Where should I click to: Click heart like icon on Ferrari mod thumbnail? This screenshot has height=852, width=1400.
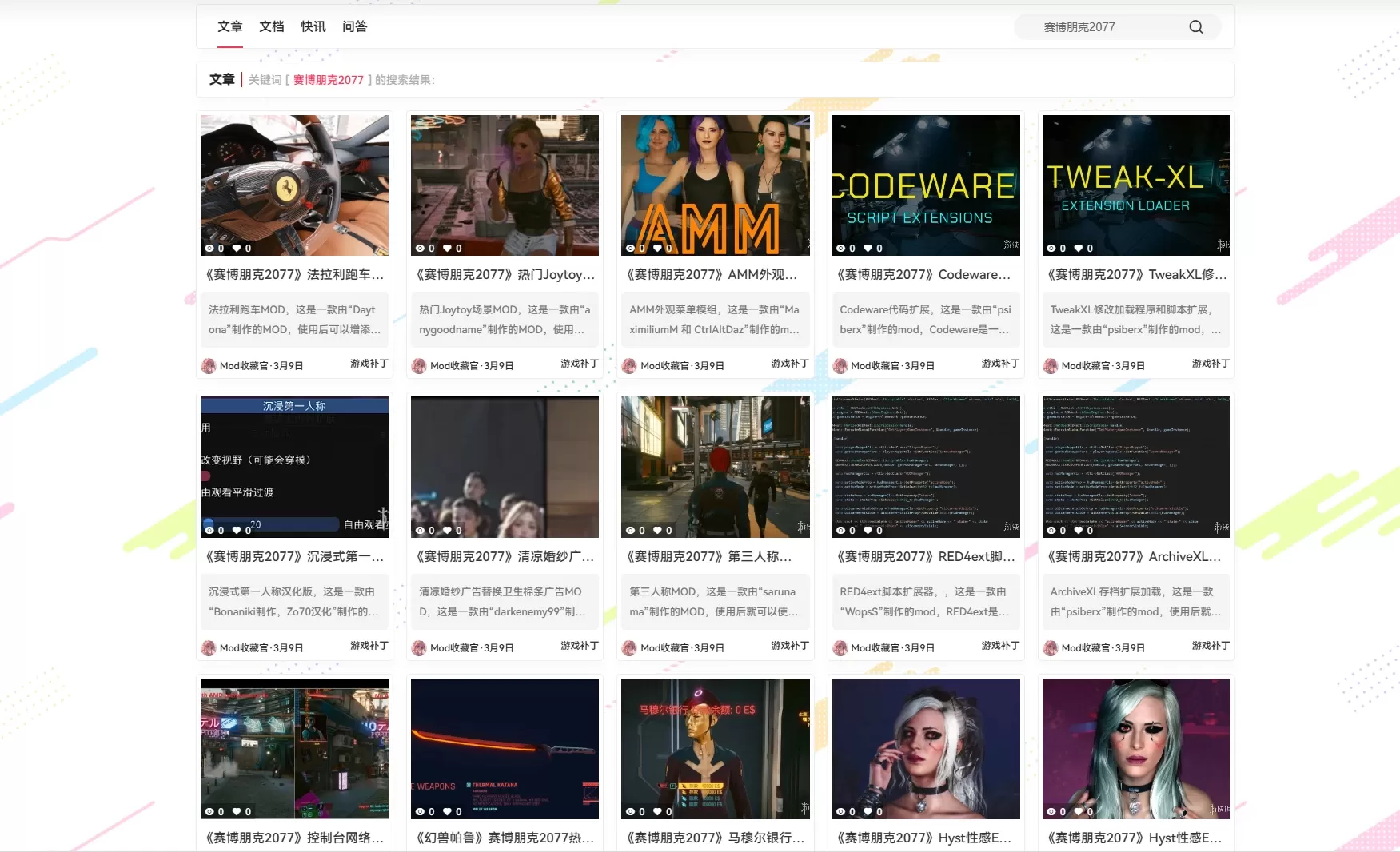coord(237,249)
